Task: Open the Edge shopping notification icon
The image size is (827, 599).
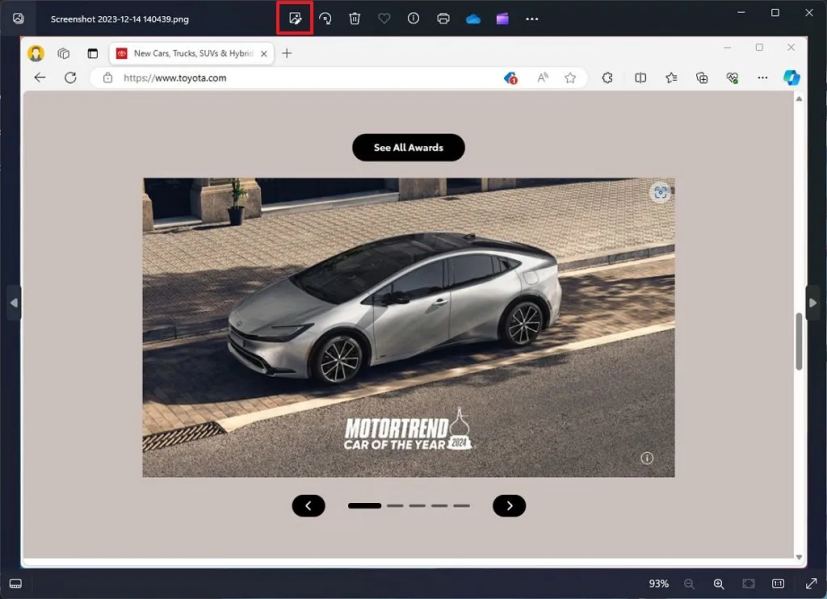Action: point(511,78)
